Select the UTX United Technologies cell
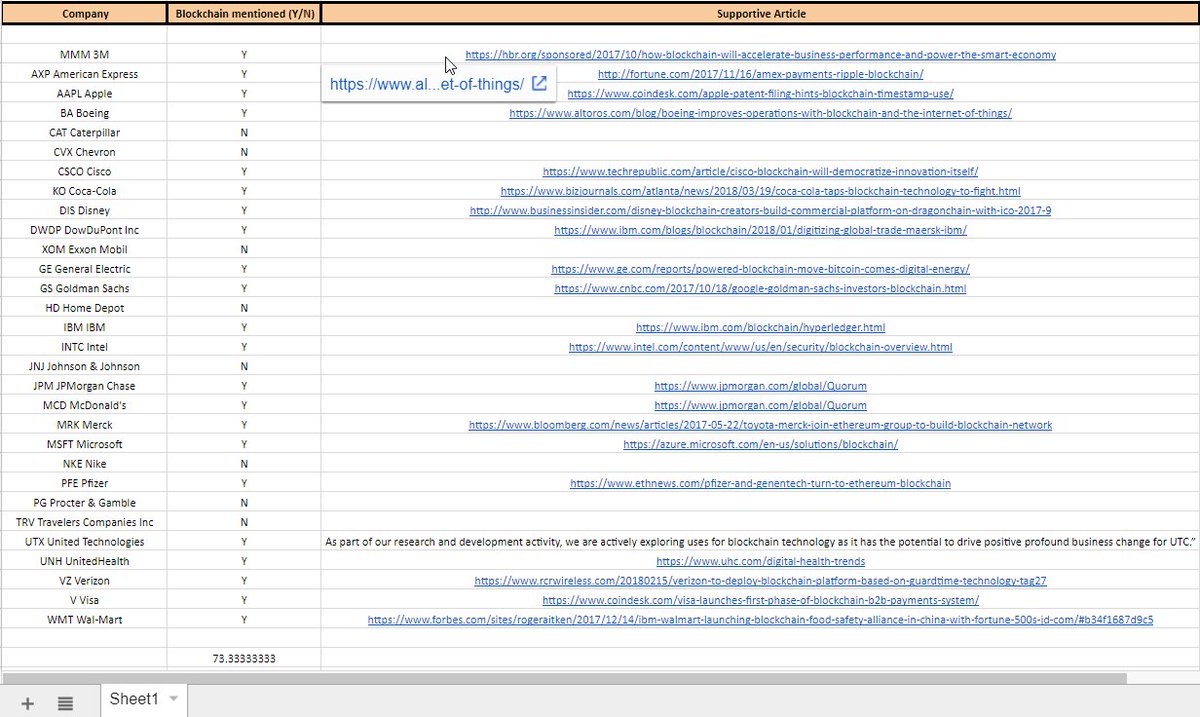Image resolution: width=1200 pixels, height=717 pixels. coord(84,542)
